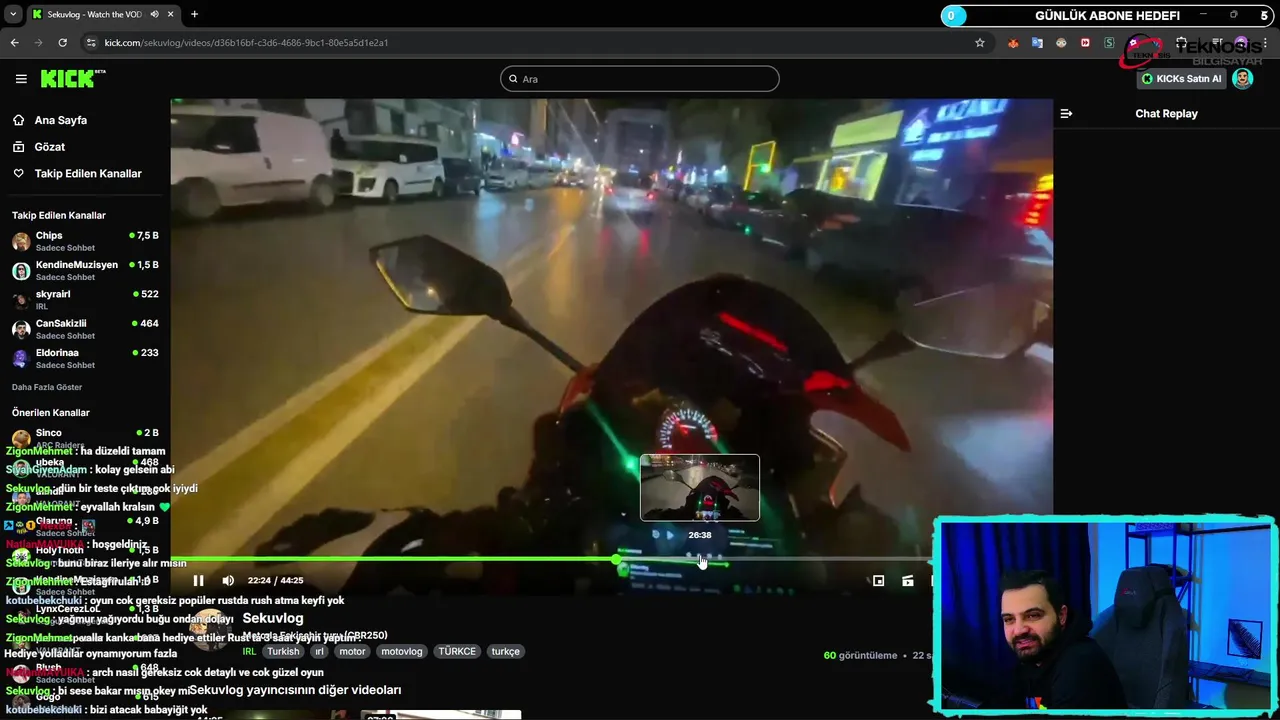Click the Sekuvlog channel name
Viewport: 1280px width, 720px height.
click(x=273, y=618)
